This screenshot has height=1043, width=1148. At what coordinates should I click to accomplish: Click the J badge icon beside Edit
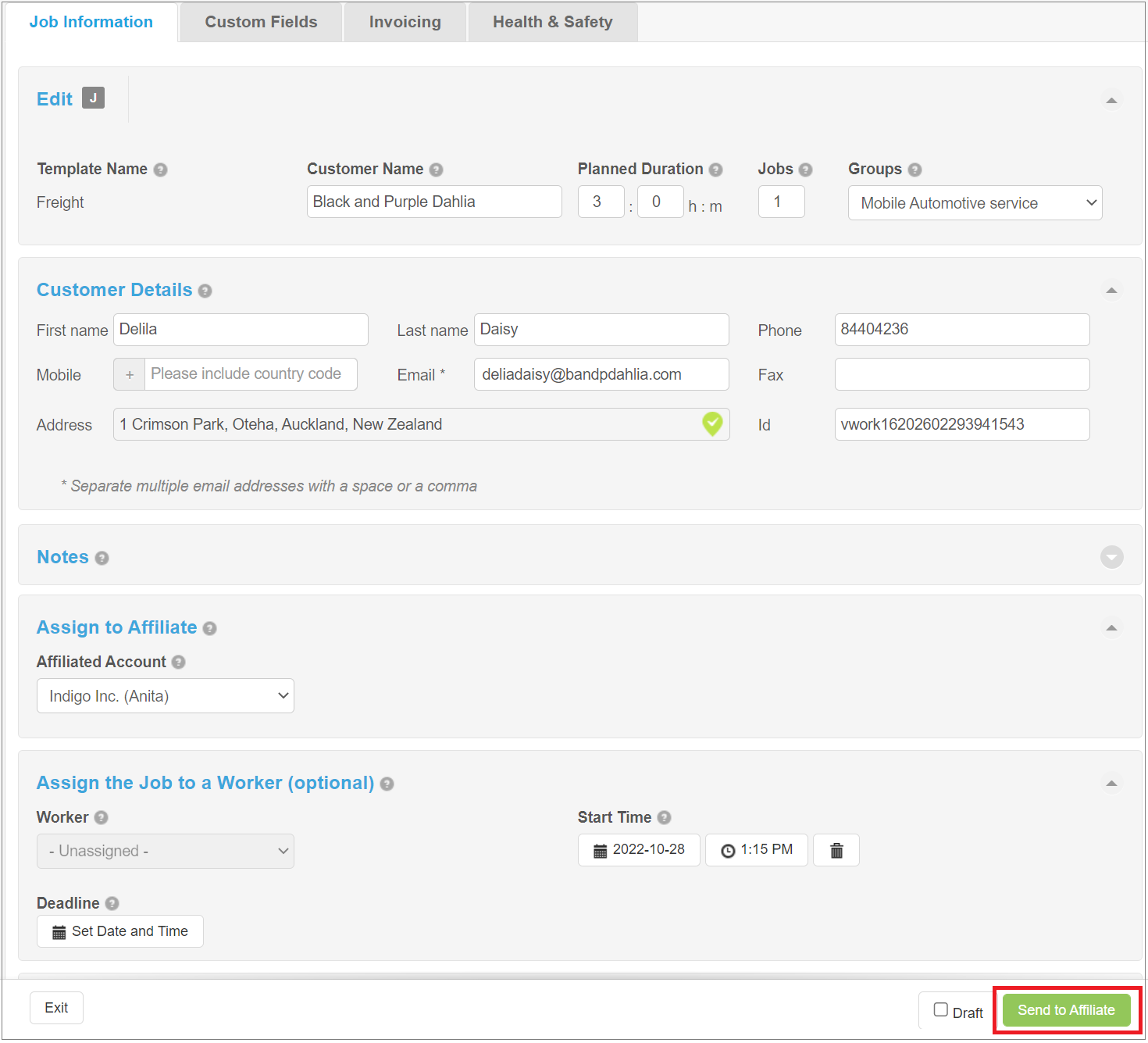click(93, 98)
